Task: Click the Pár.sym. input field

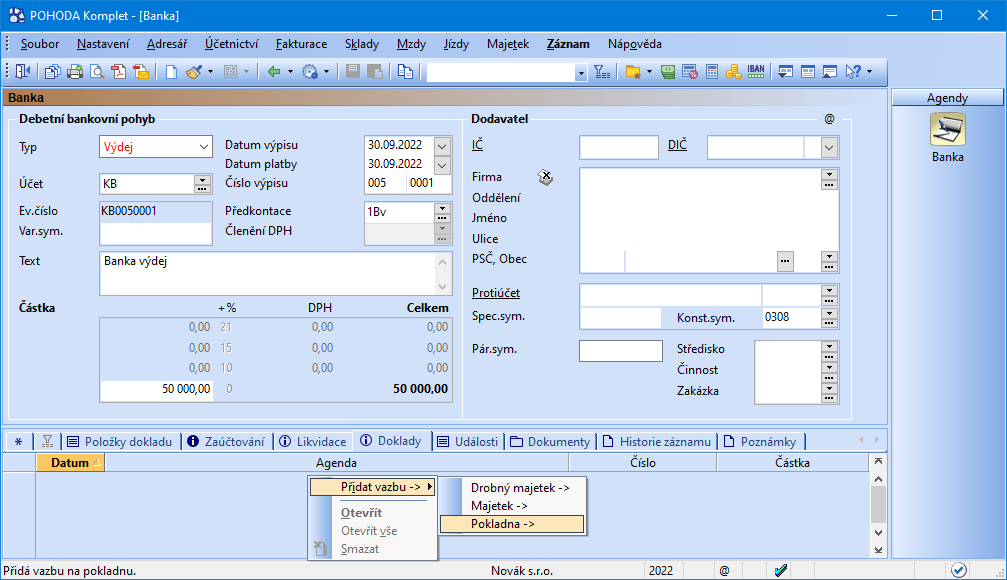Action: (x=620, y=351)
